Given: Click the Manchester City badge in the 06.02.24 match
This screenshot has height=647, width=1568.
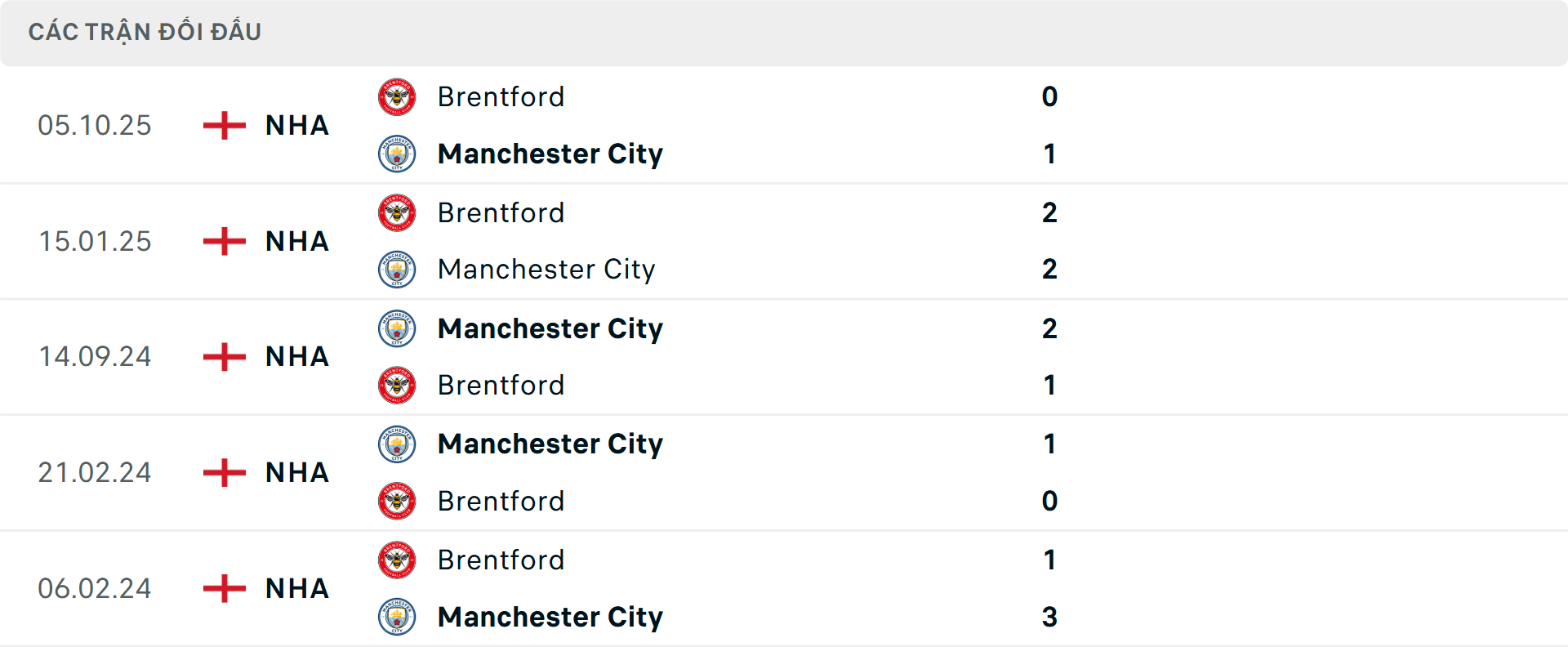Looking at the screenshot, I should [397, 617].
